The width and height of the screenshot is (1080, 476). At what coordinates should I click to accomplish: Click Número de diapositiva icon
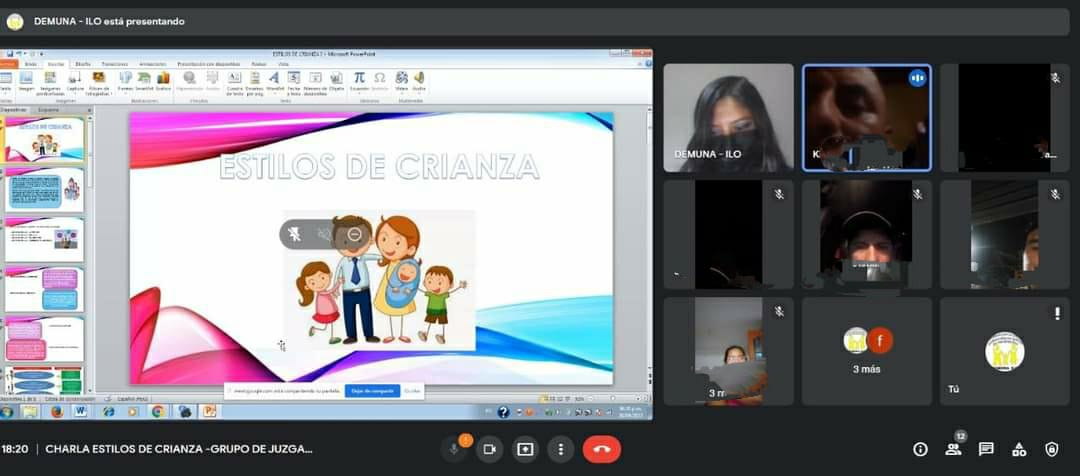[315, 84]
